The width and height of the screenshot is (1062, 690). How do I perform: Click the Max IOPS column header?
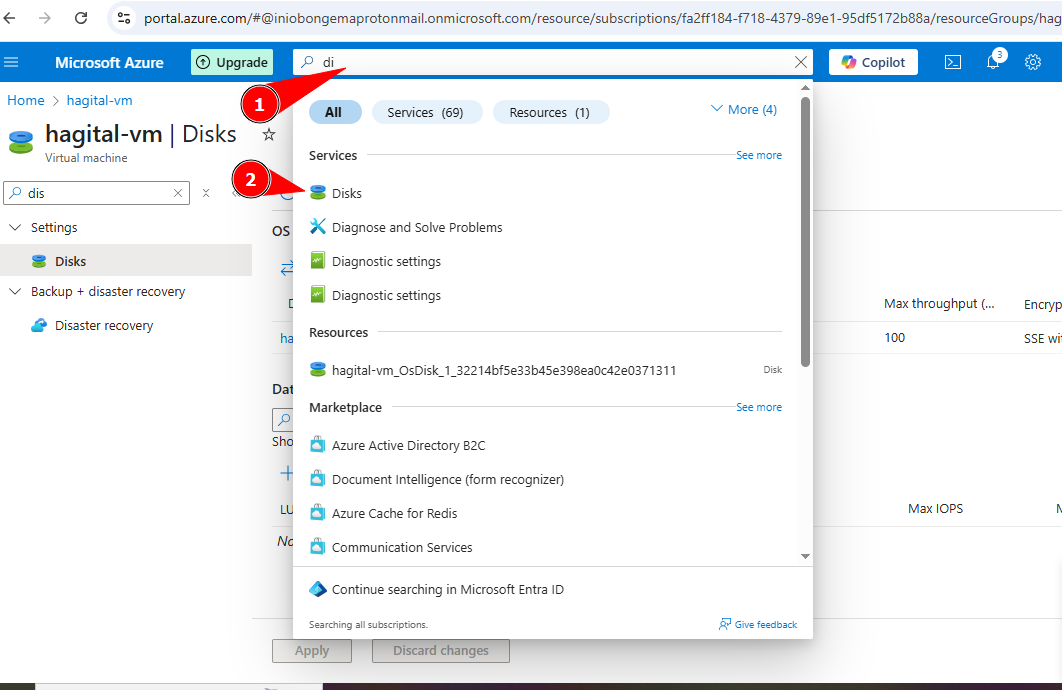pos(935,509)
